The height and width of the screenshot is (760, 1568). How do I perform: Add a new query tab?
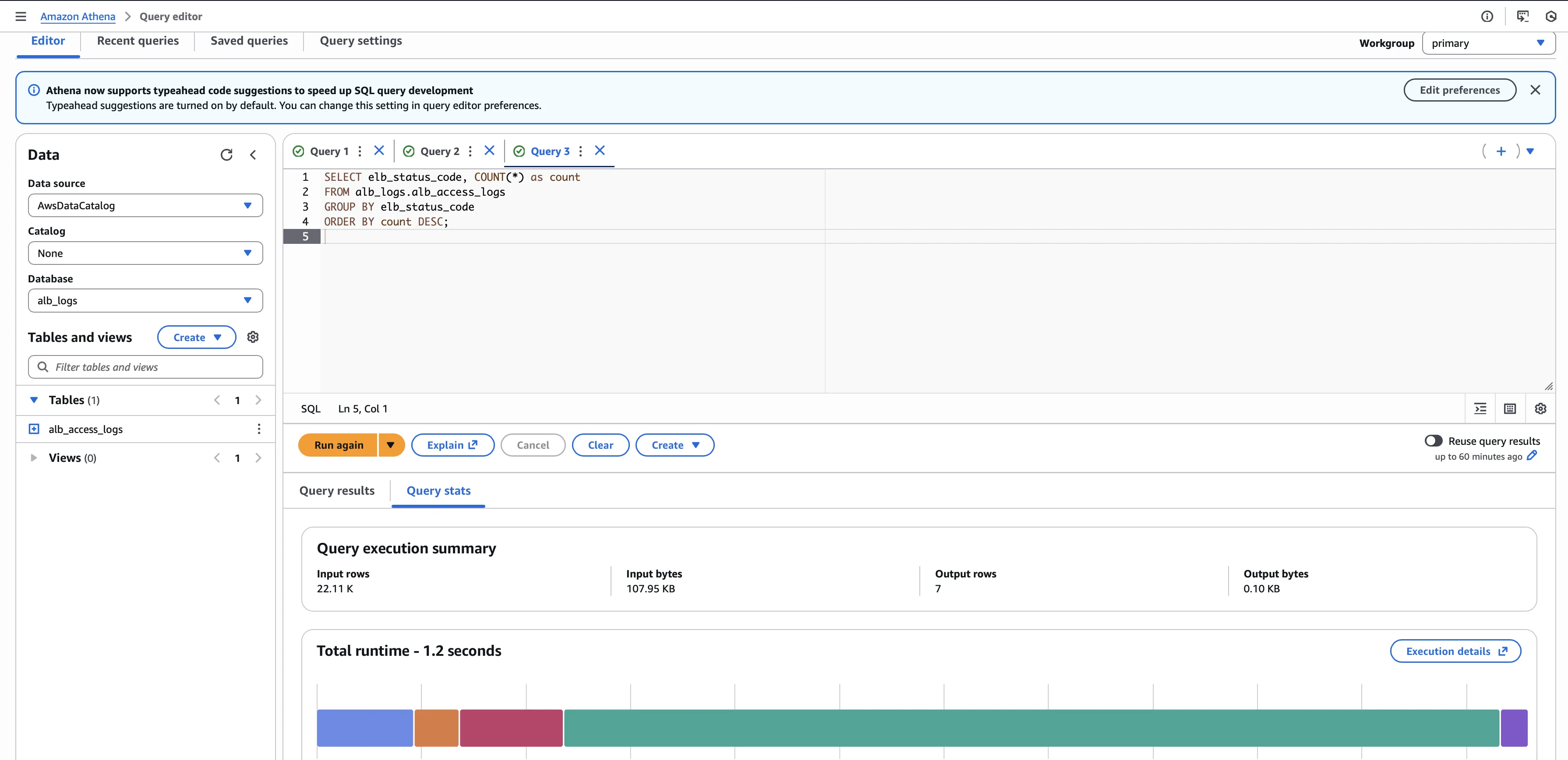point(1501,151)
